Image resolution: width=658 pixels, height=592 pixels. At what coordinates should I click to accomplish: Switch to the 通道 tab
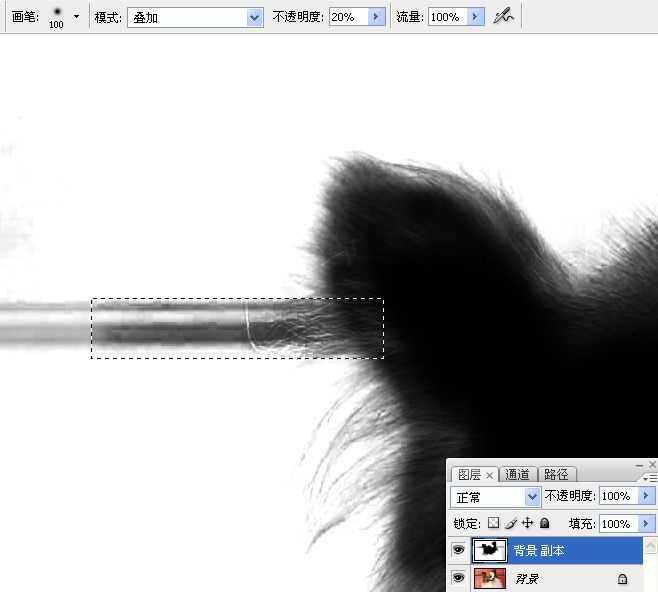[517, 475]
